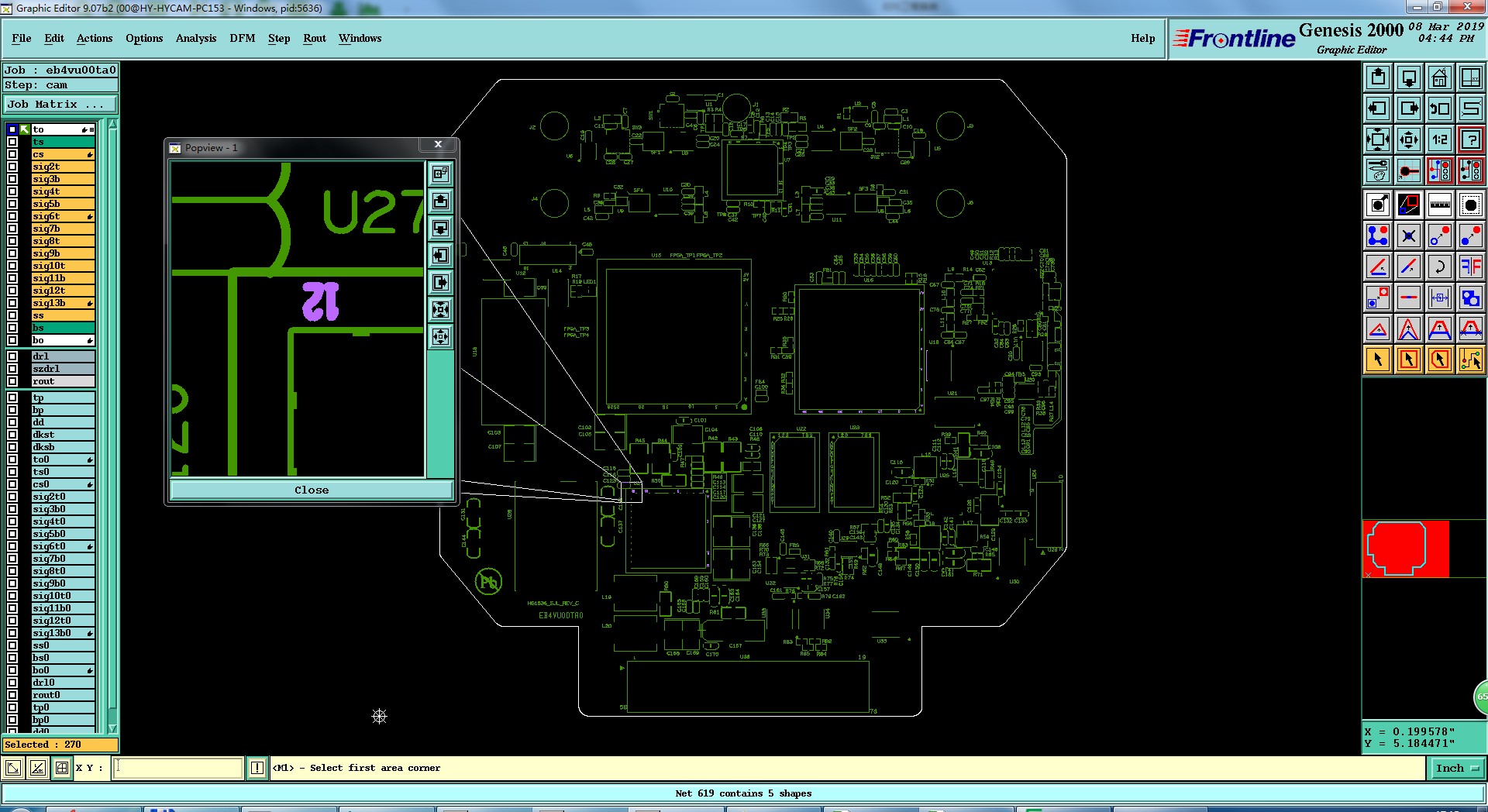Screen dimensions: 1488x812
Task: Select the sig7b layer row
Action: (63, 229)
